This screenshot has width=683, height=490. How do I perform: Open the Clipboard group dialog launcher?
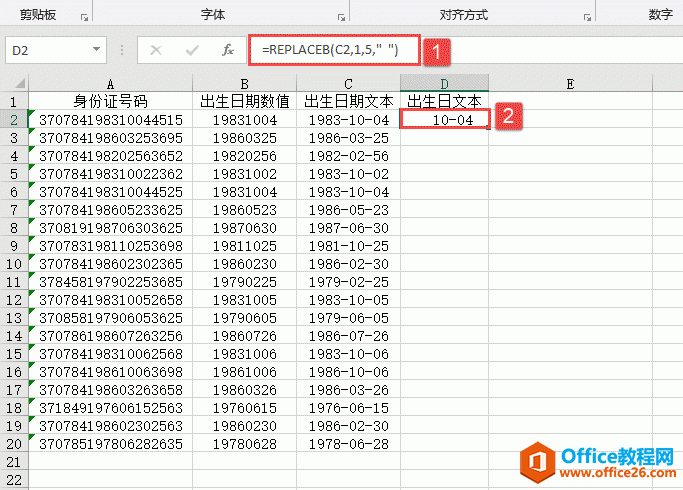tap(85, 17)
